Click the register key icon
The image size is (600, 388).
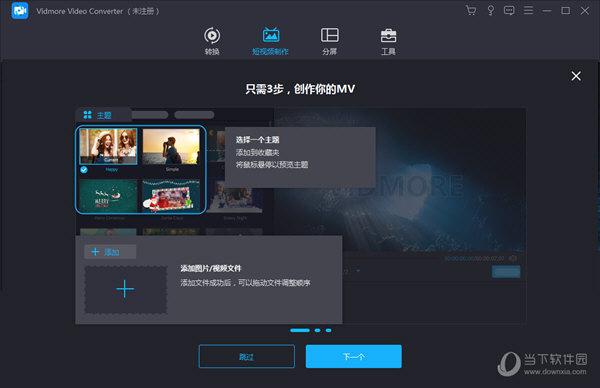tap(491, 10)
